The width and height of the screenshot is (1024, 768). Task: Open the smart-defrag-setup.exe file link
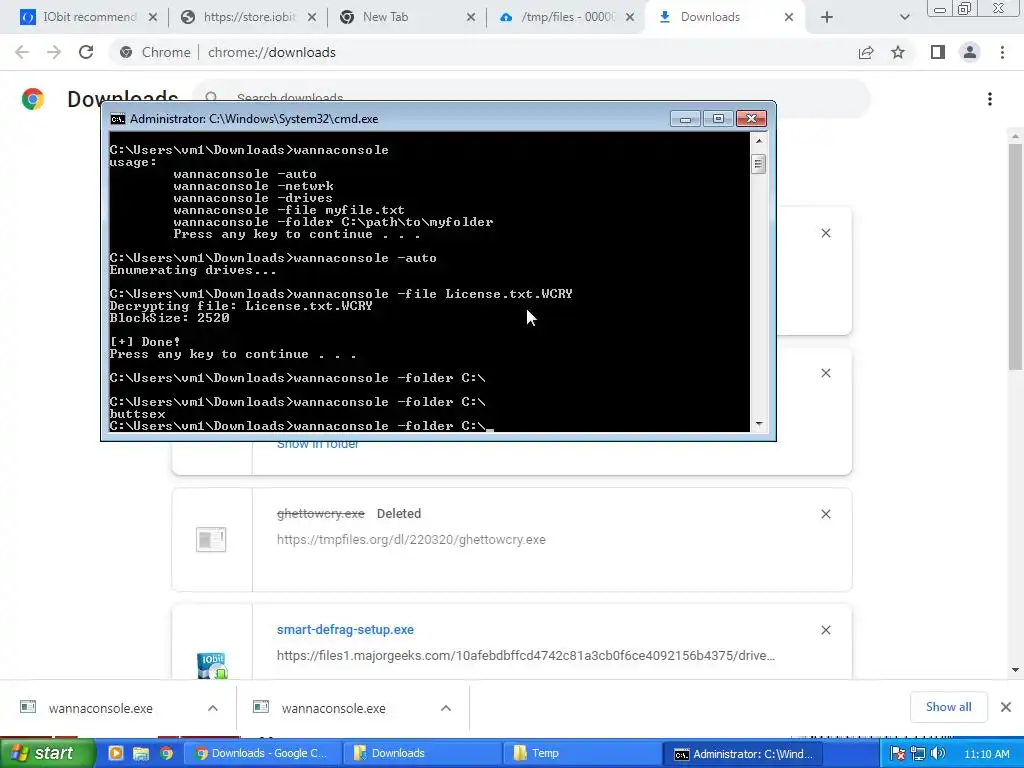point(345,630)
